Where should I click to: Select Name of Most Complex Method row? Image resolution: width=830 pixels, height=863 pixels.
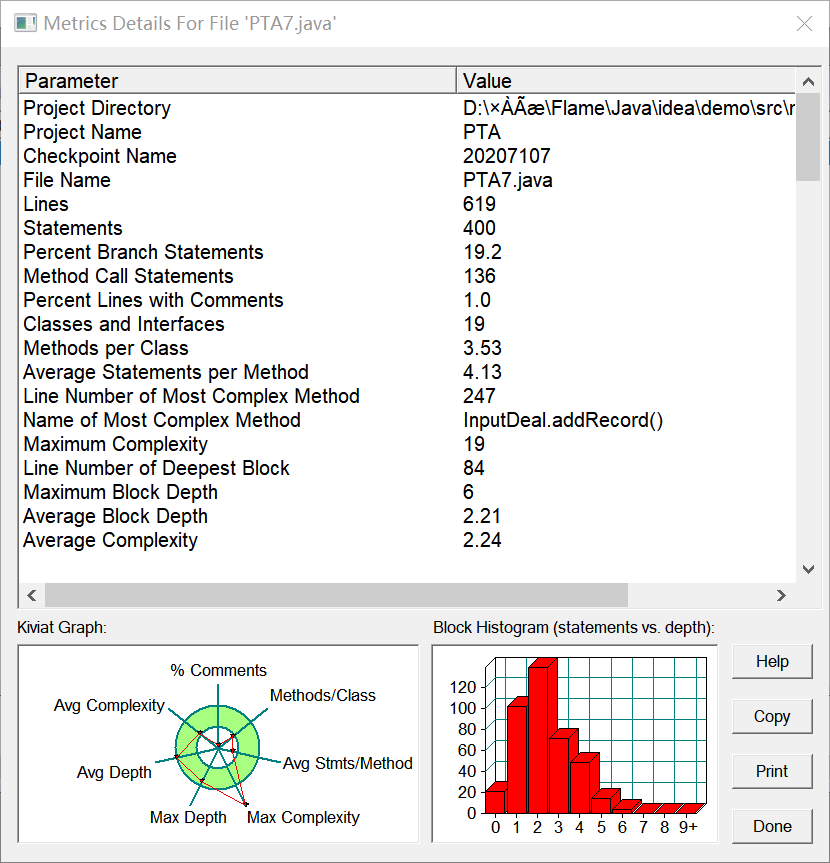point(407,420)
